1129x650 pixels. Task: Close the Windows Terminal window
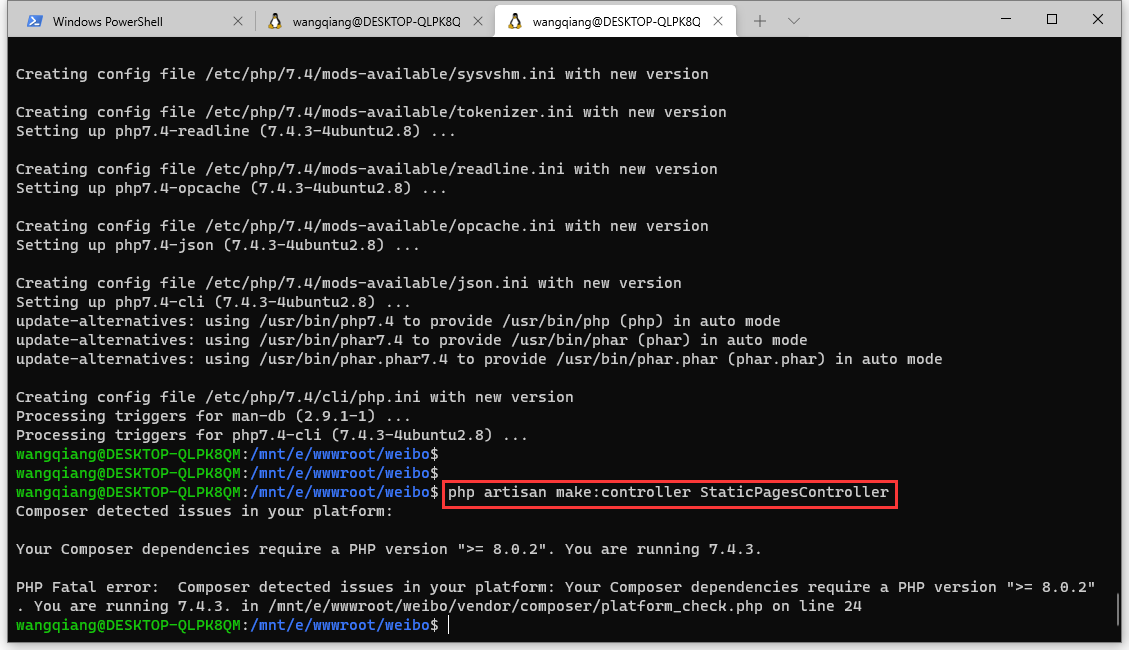[1098, 19]
